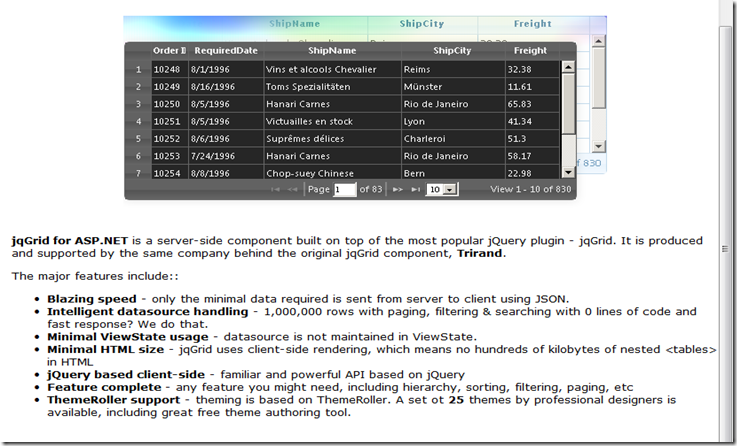This screenshot has height=446, width=737.
Task: Click date cell 8/6/1996
Action: tap(226, 139)
